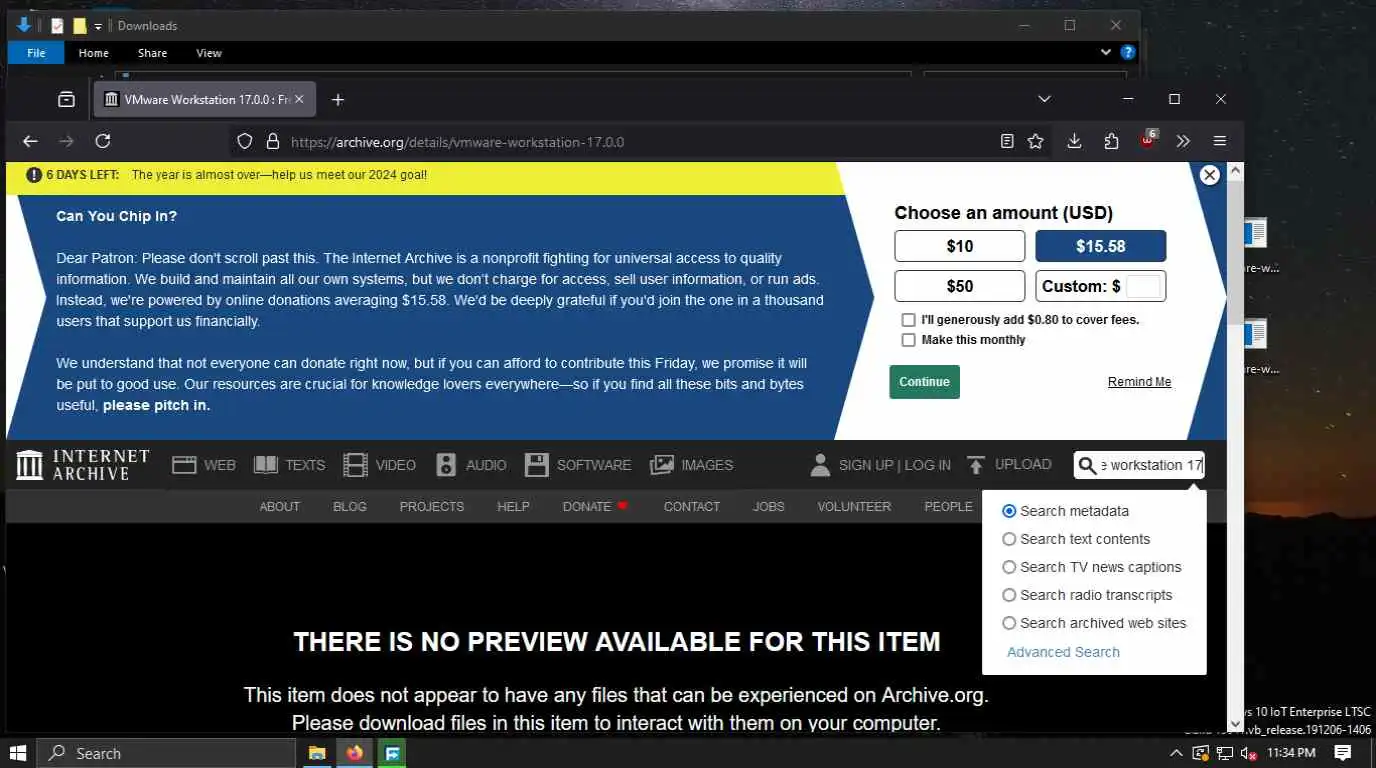This screenshot has height=768, width=1376.
Task: Click the user avatar icon
Action: (820, 465)
